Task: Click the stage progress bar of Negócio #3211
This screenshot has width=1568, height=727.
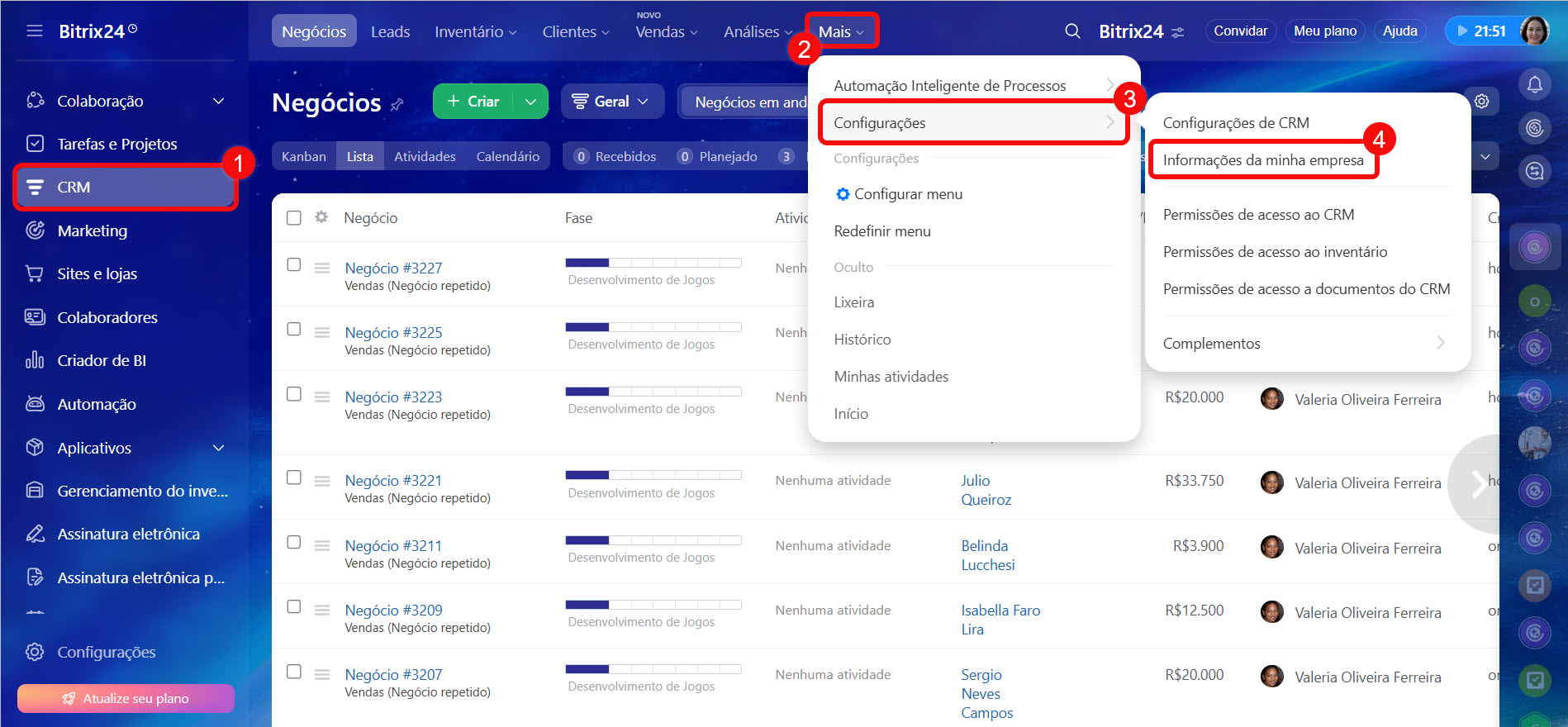Action: click(653, 541)
